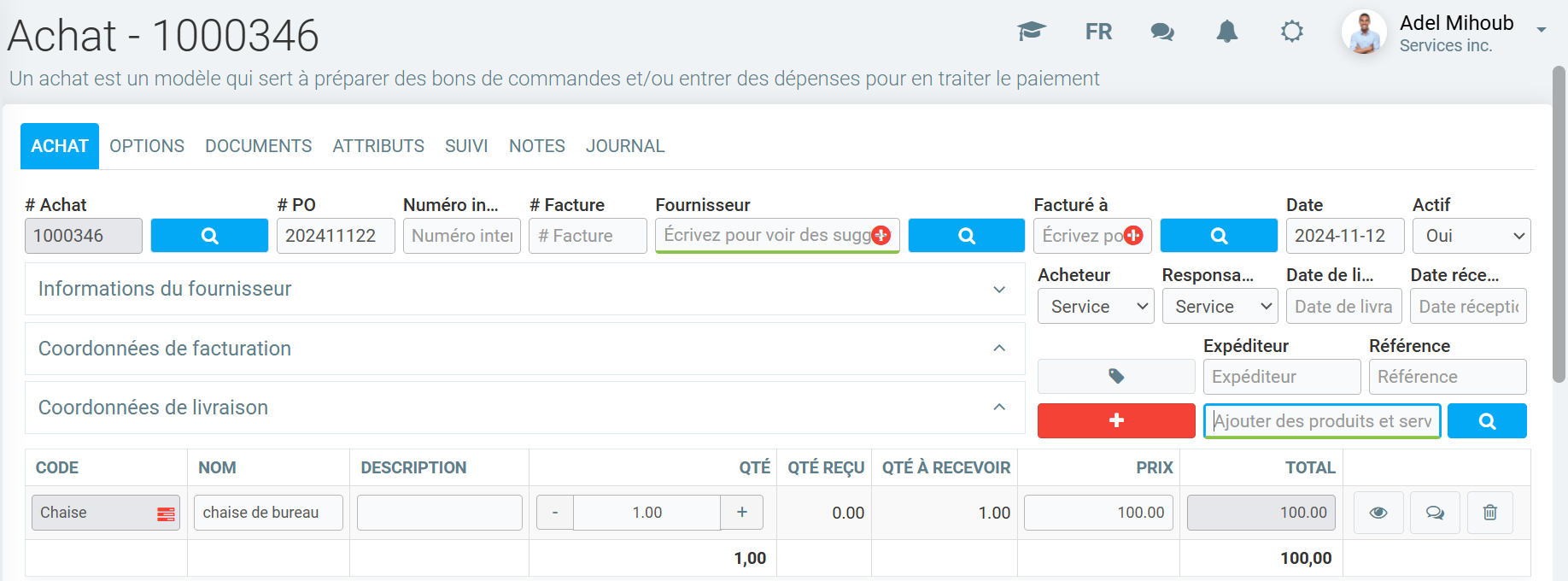This screenshot has width=1568, height=581.
Task: Click the tag icon button
Action: pyautogui.click(x=1115, y=376)
